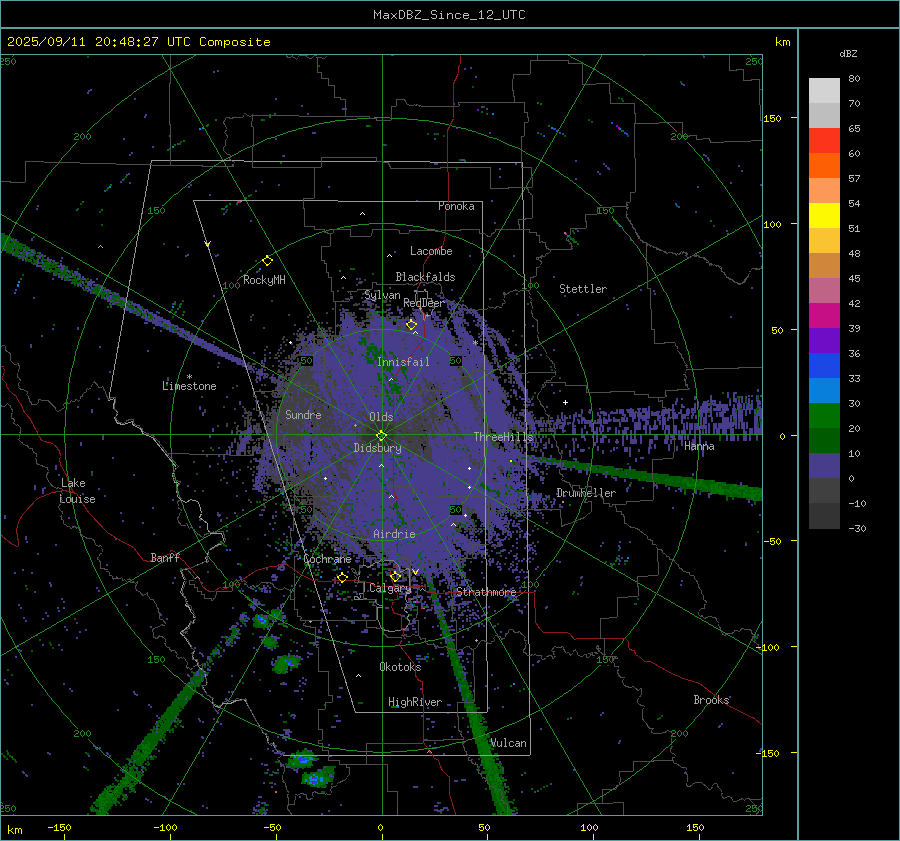This screenshot has width=900, height=841.
Task: Click the yellow diamond marker above Calgary
Action: click(395, 576)
